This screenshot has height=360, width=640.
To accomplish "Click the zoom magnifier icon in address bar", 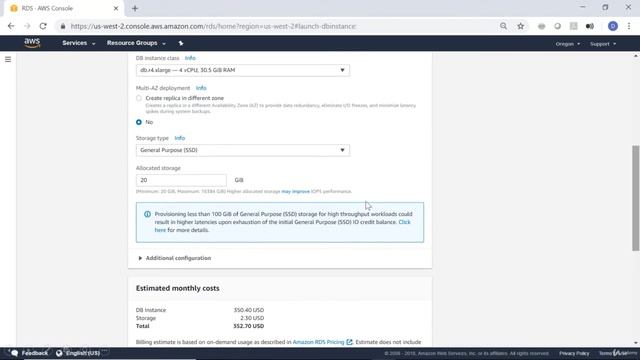I will (504, 26).
